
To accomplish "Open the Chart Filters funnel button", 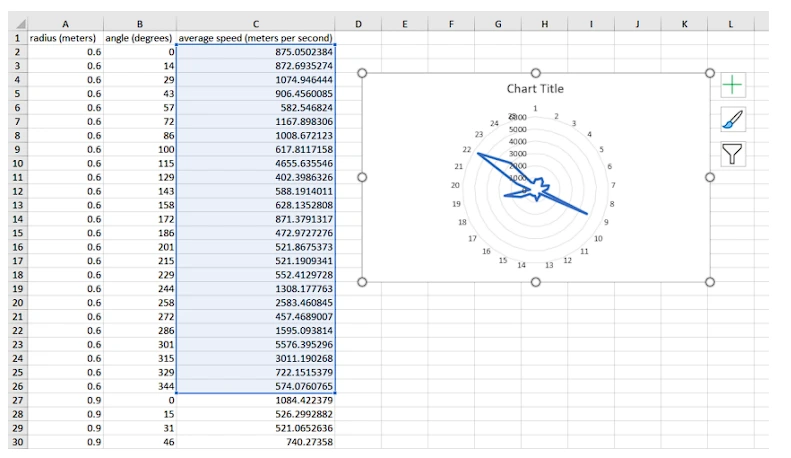I will [x=732, y=153].
